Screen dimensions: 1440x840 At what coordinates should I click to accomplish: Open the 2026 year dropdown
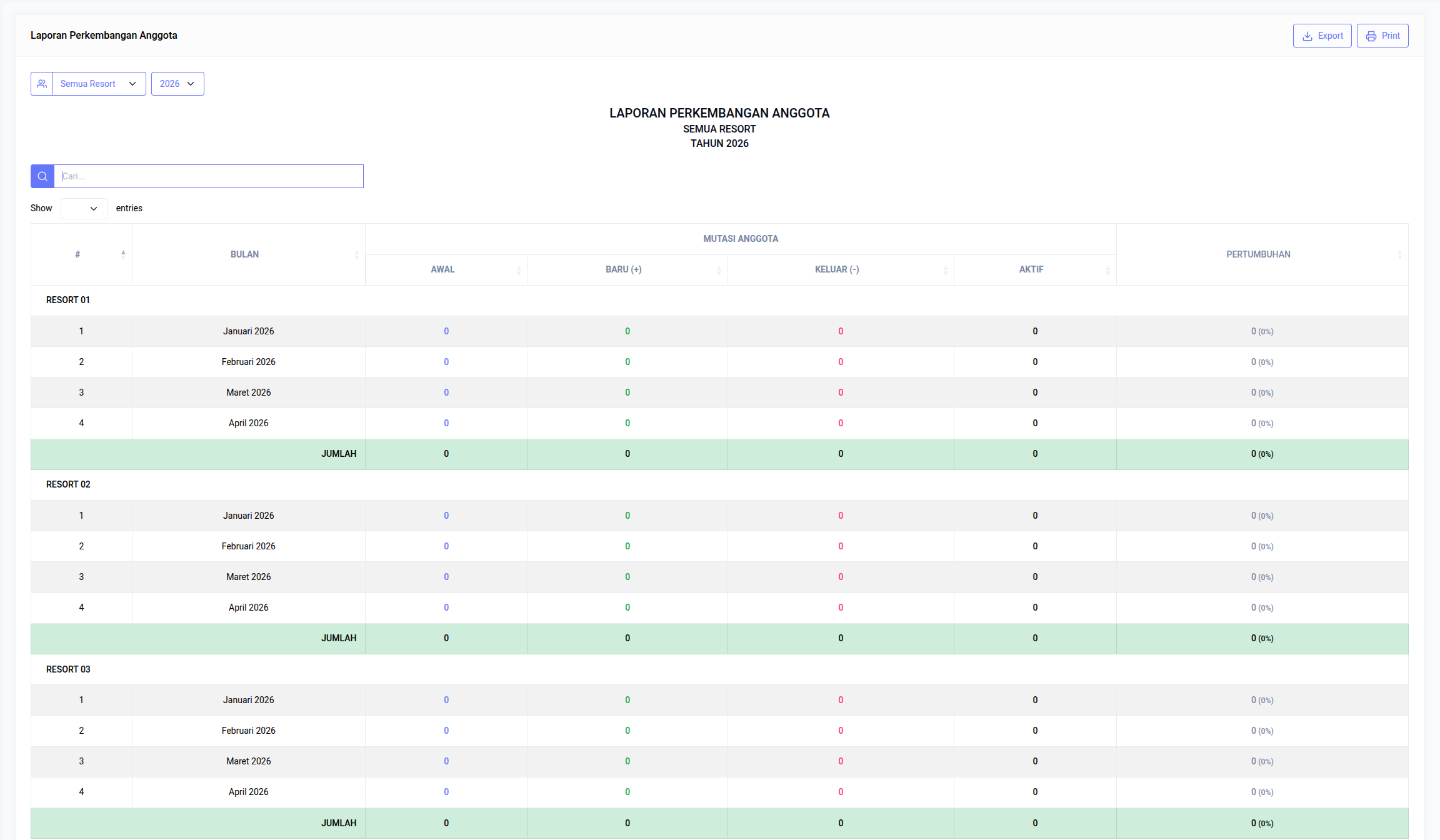177,84
